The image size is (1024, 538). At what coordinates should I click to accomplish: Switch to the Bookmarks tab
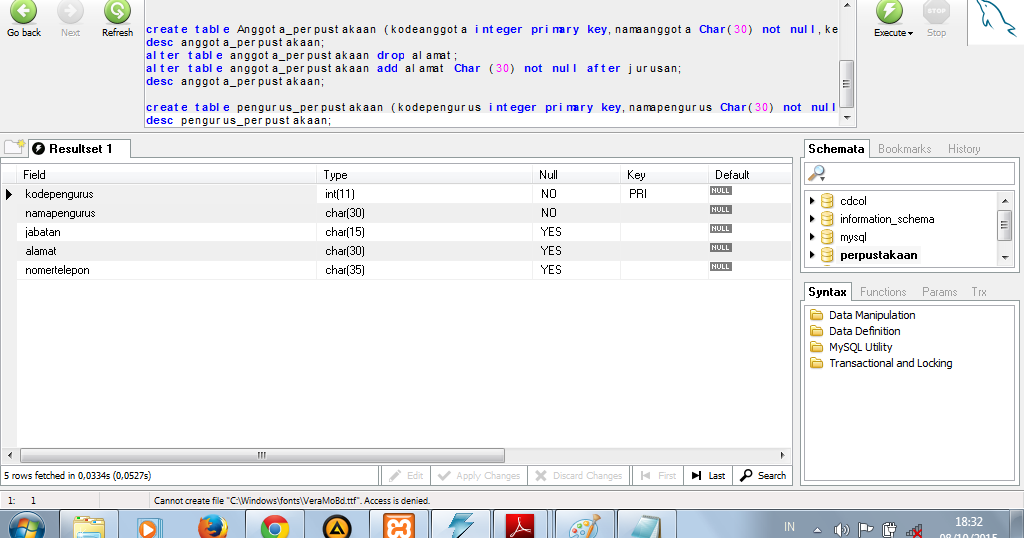coord(904,149)
